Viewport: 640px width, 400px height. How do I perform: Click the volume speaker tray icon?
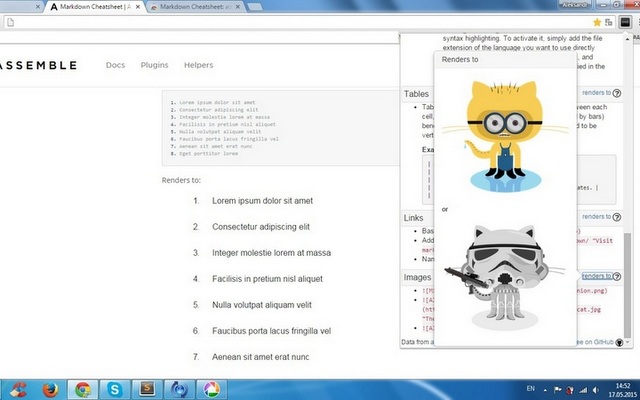[x=596, y=390]
